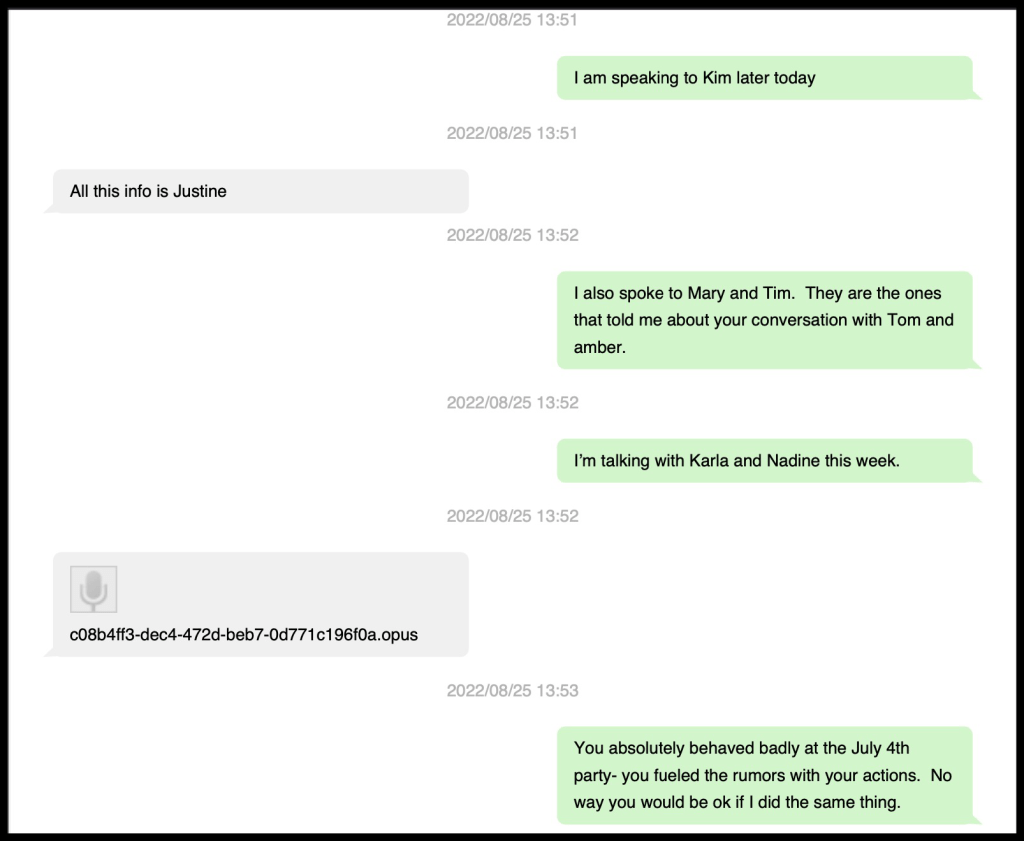
Task: Select the Karla and Nadine message bubble
Action: pyautogui.click(x=764, y=461)
